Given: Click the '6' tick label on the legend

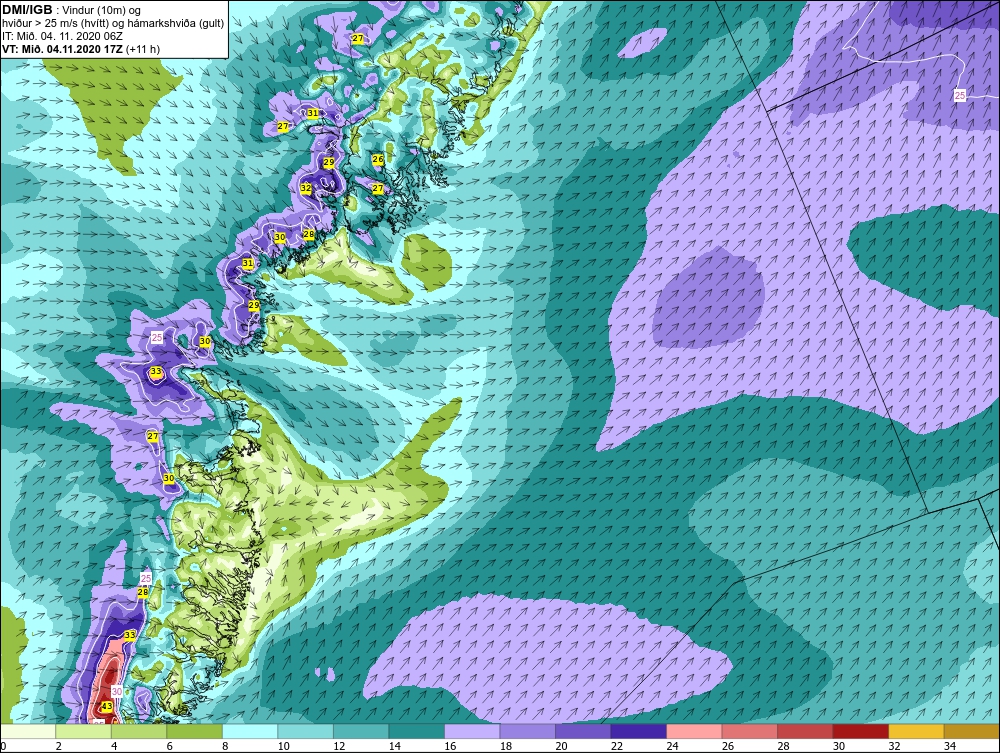Looking at the screenshot, I should [169, 746].
